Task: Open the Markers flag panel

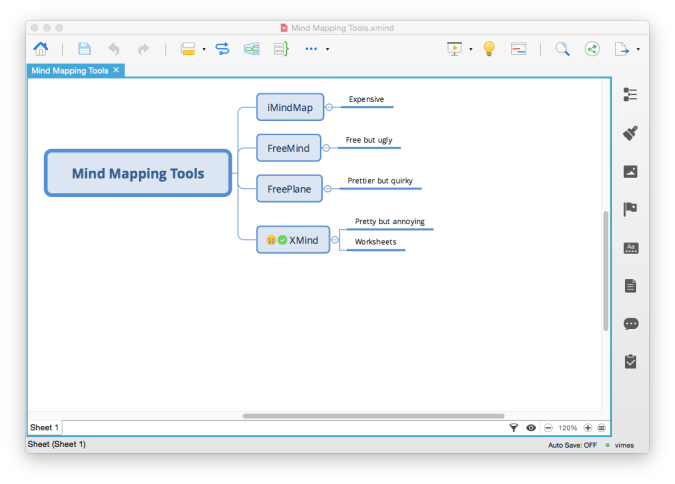Action: coord(630,209)
